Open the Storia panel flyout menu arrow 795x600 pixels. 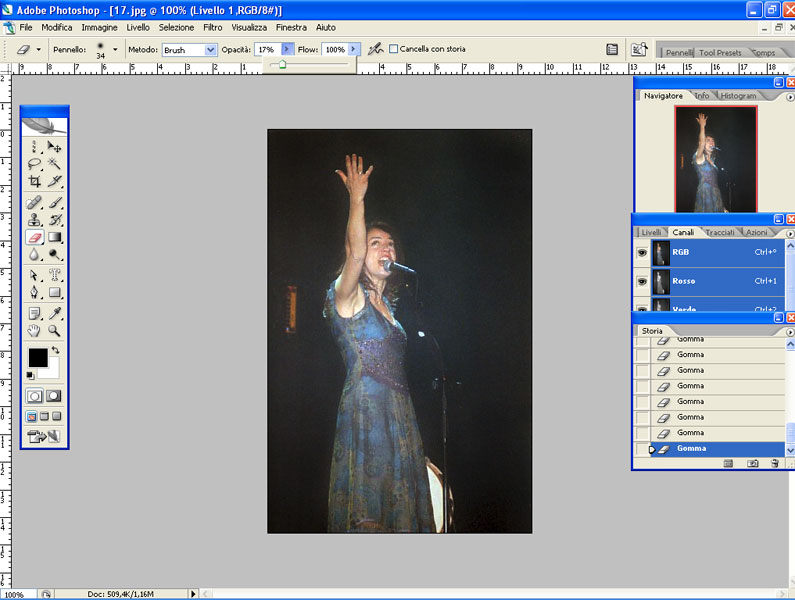(x=789, y=332)
